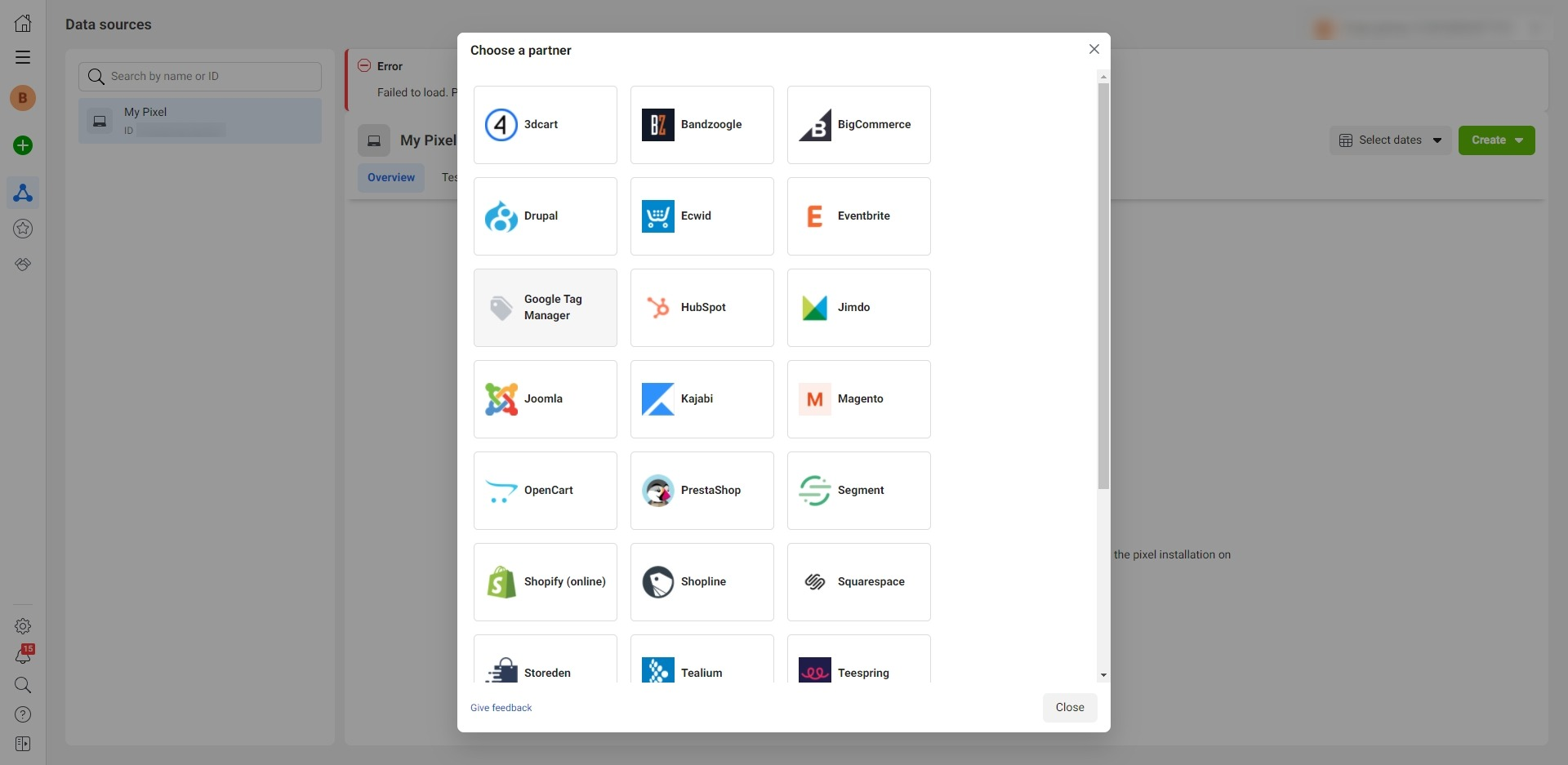
Task: Open the data sources nodes icon
Action: pyautogui.click(x=23, y=193)
